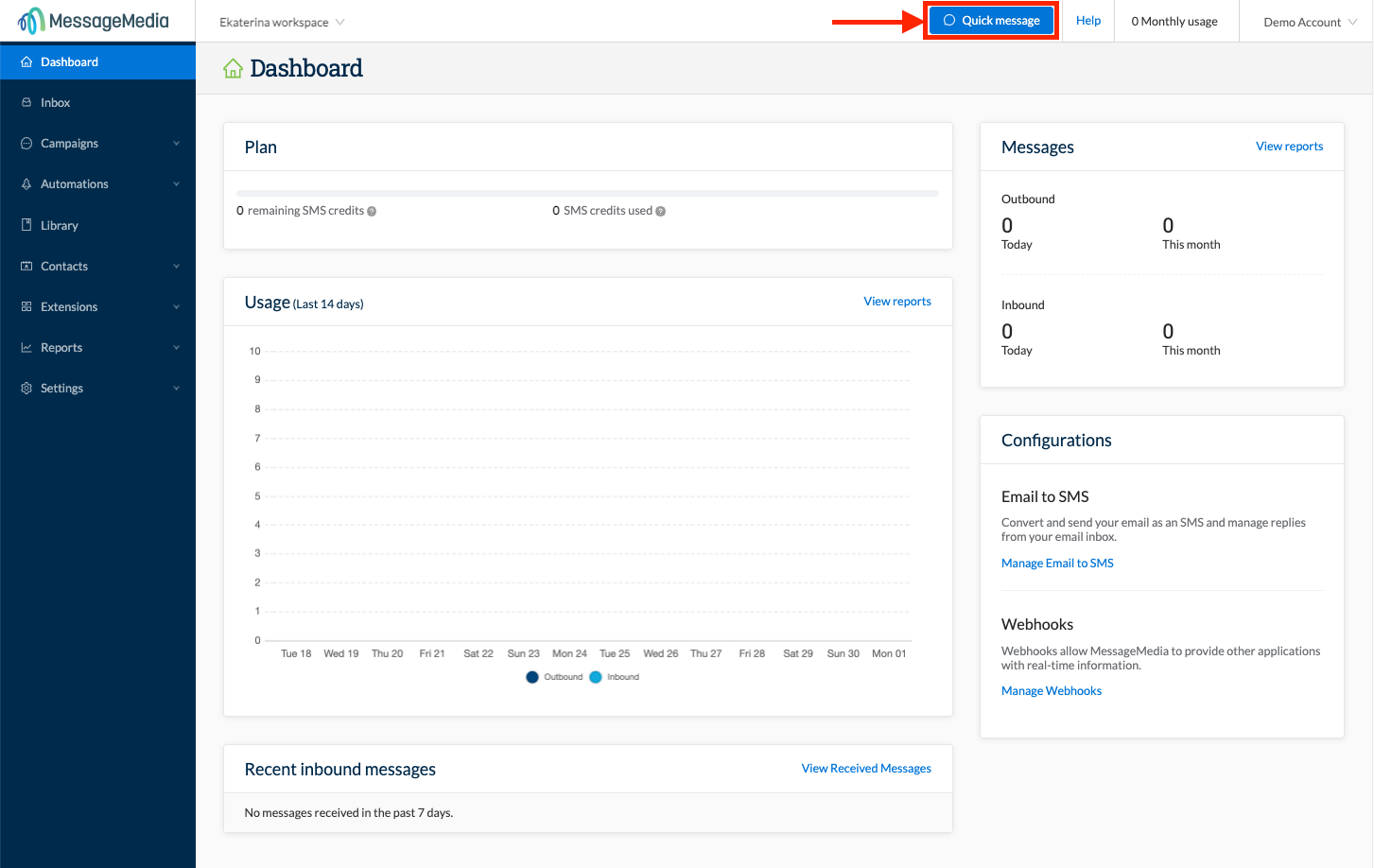Click View reports in Usage panel
The image size is (1374, 868).
(897, 302)
